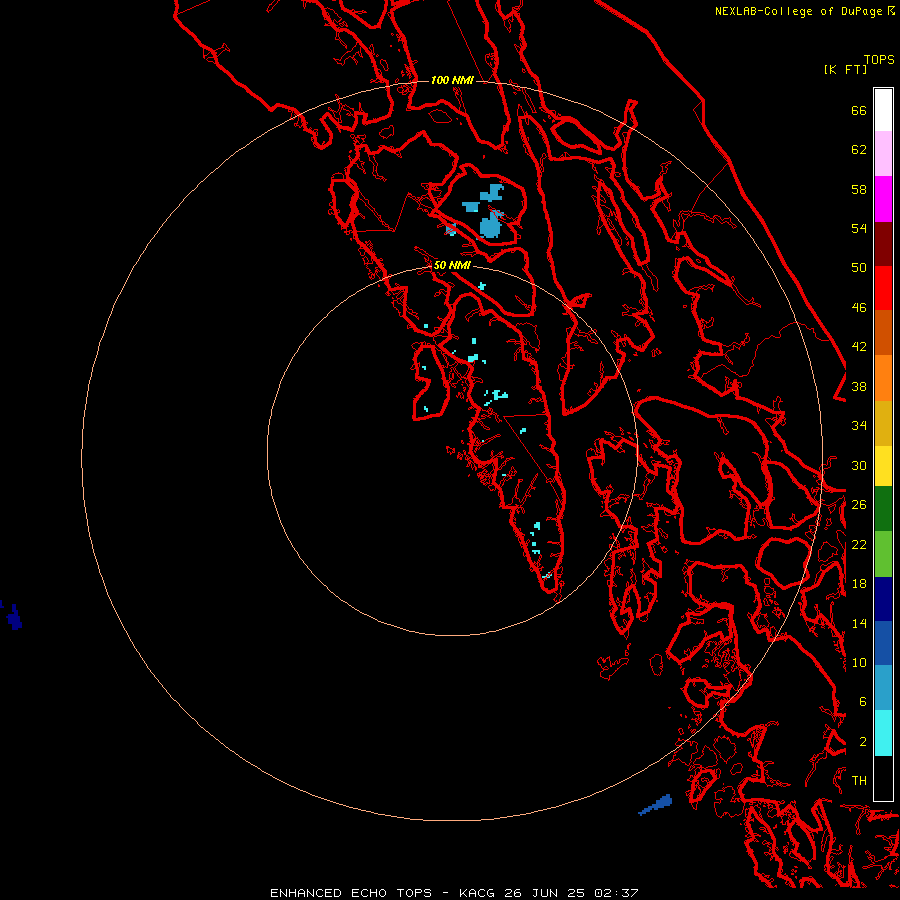Click the '02:37' timestamp

point(616,893)
